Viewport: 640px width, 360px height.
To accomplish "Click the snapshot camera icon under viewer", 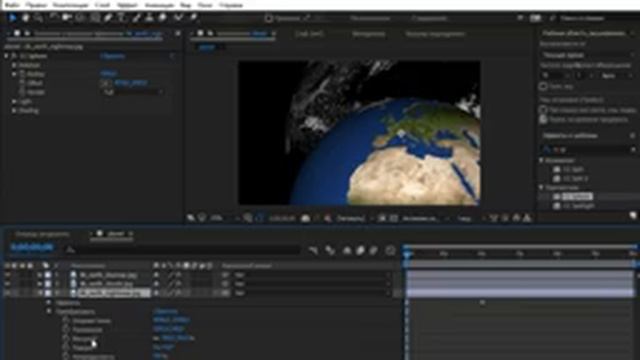I will point(305,218).
